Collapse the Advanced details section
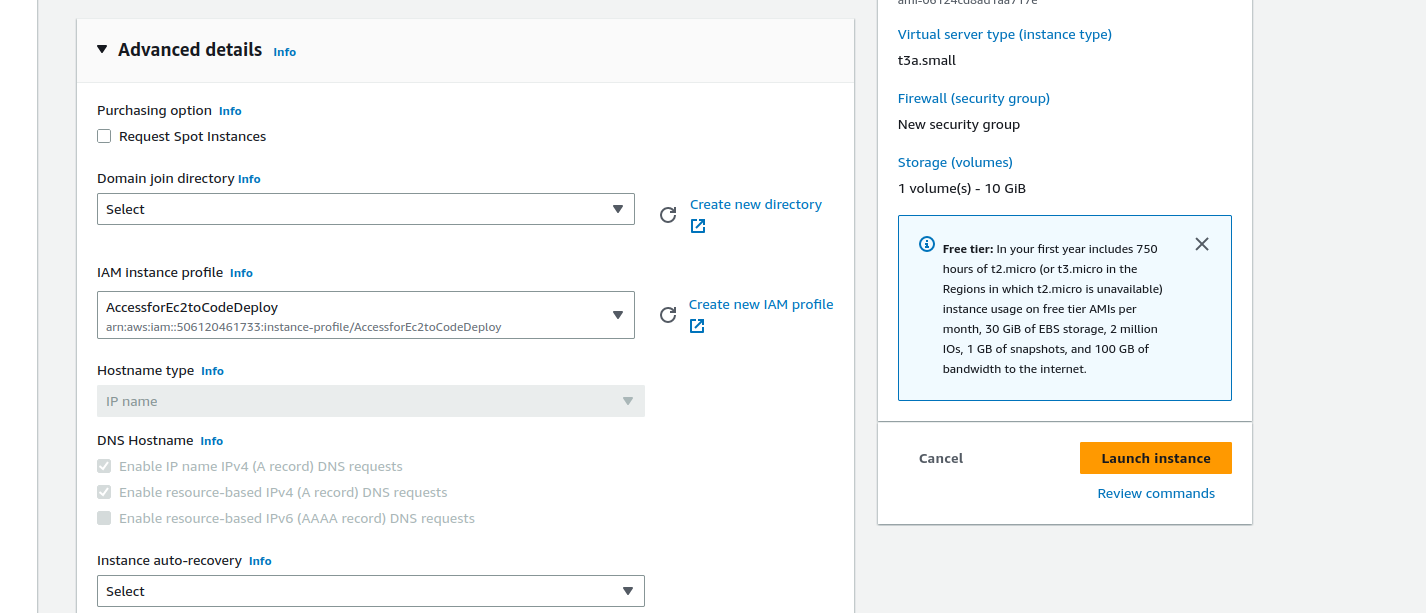This screenshot has height=613, width=1426. click(x=102, y=49)
